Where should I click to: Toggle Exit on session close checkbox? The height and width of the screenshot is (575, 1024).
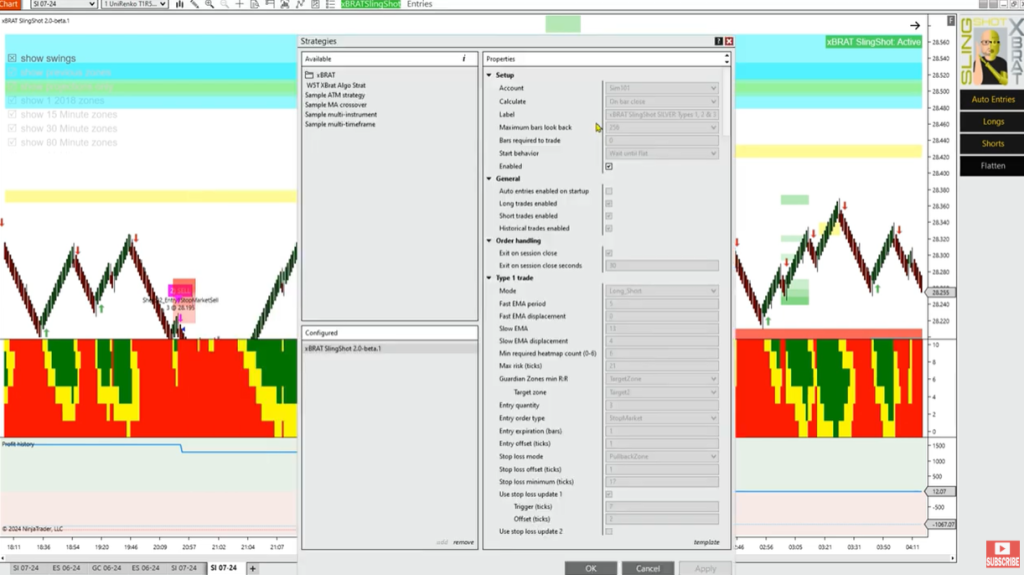[x=609, y=254]
